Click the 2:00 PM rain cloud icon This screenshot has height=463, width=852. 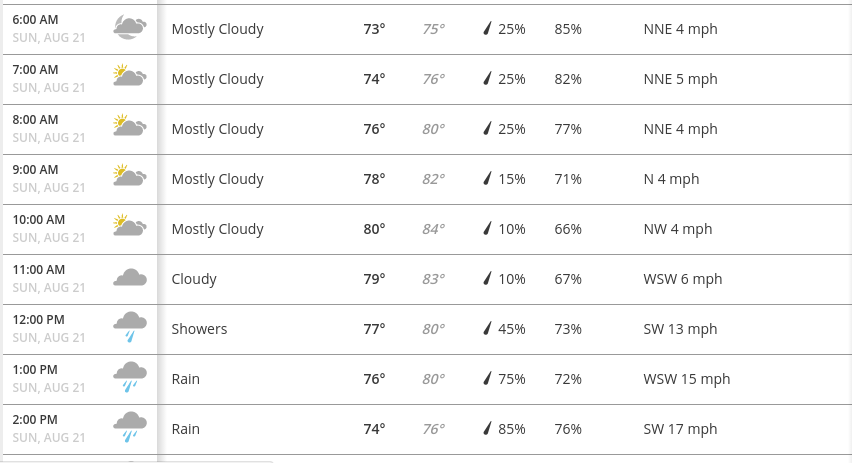[x=130, y=427]
